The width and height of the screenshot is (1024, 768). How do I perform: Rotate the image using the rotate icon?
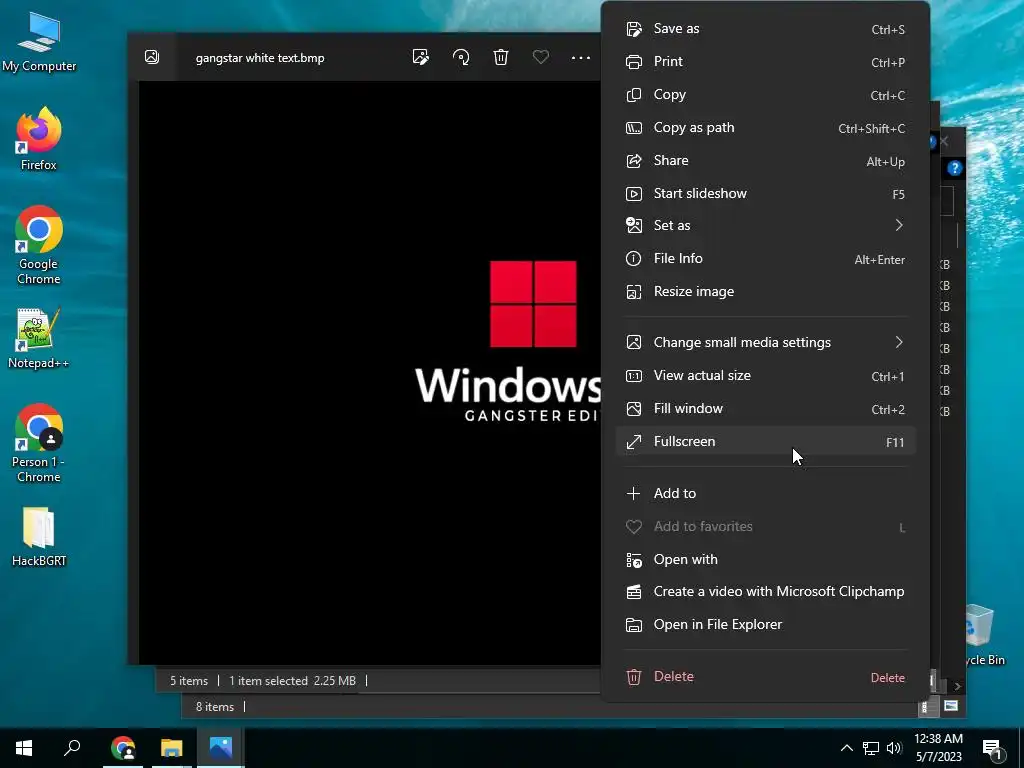pos(461,57)
